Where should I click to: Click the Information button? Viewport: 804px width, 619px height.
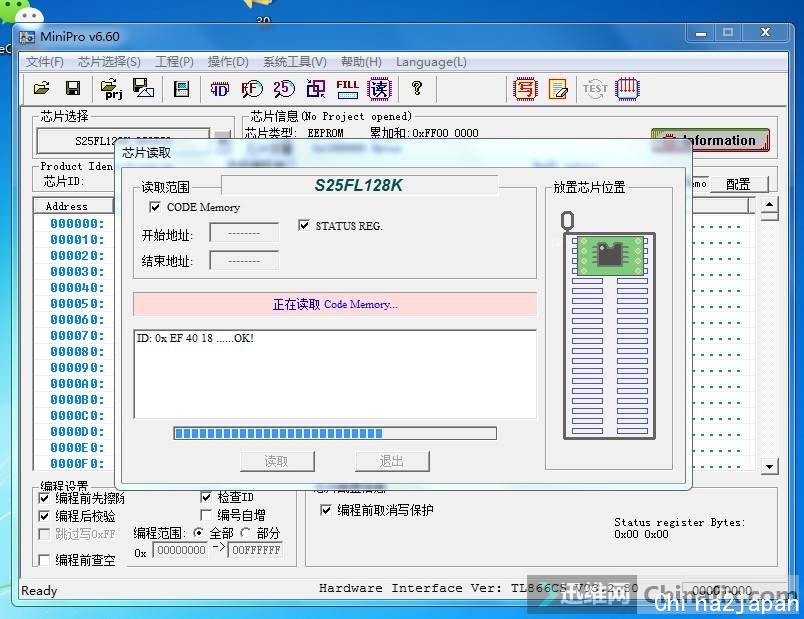[x=710, y=140]
